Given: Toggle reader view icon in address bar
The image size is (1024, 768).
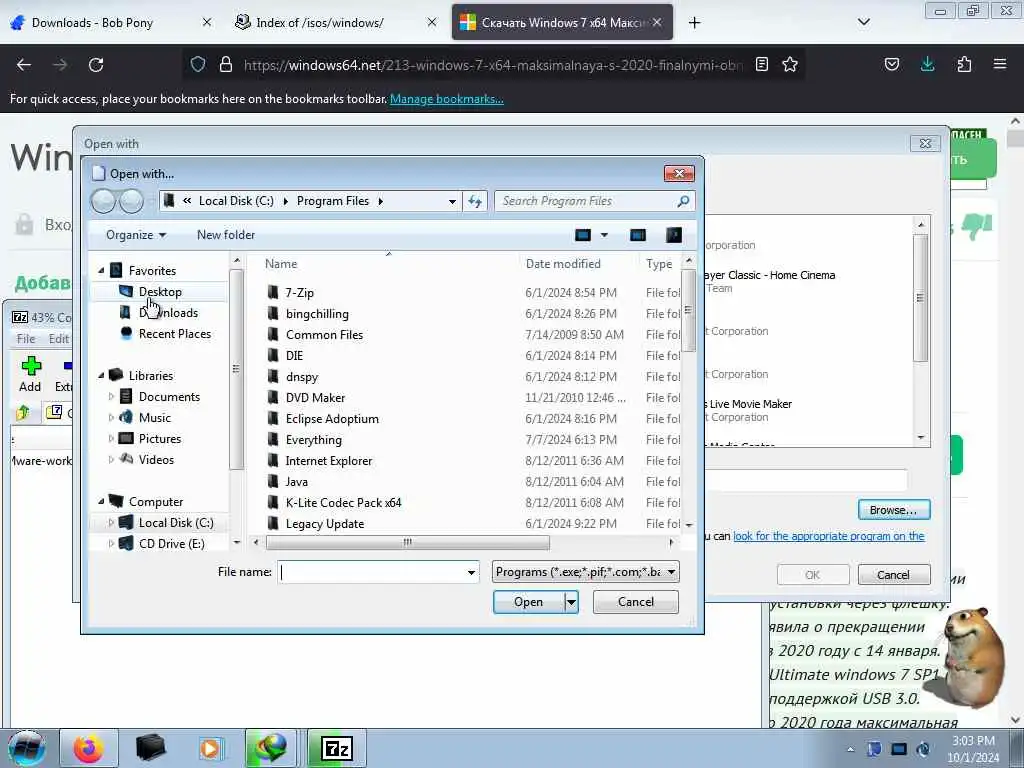Looking at the screenshot, I should pyautogui.click(x=761, y=64).
